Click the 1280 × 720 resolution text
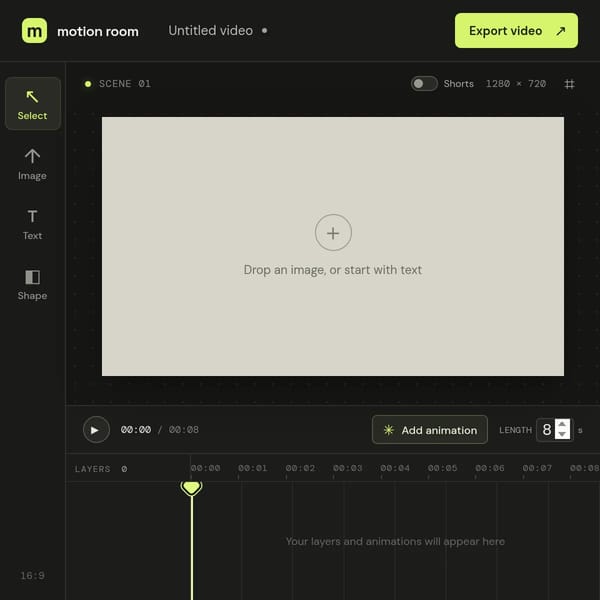 coord(515,83)
